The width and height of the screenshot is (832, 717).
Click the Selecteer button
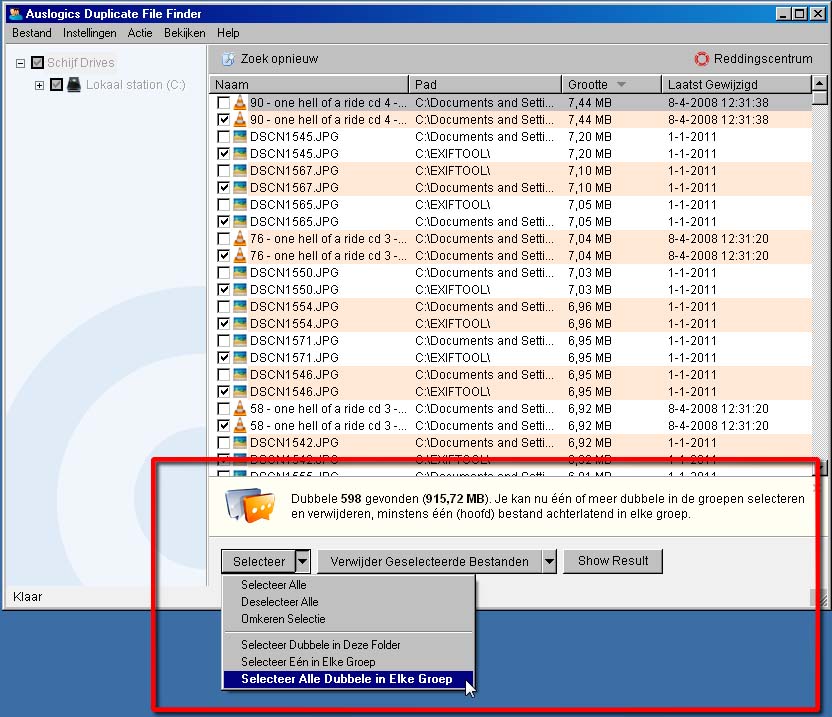click(258, 561)
